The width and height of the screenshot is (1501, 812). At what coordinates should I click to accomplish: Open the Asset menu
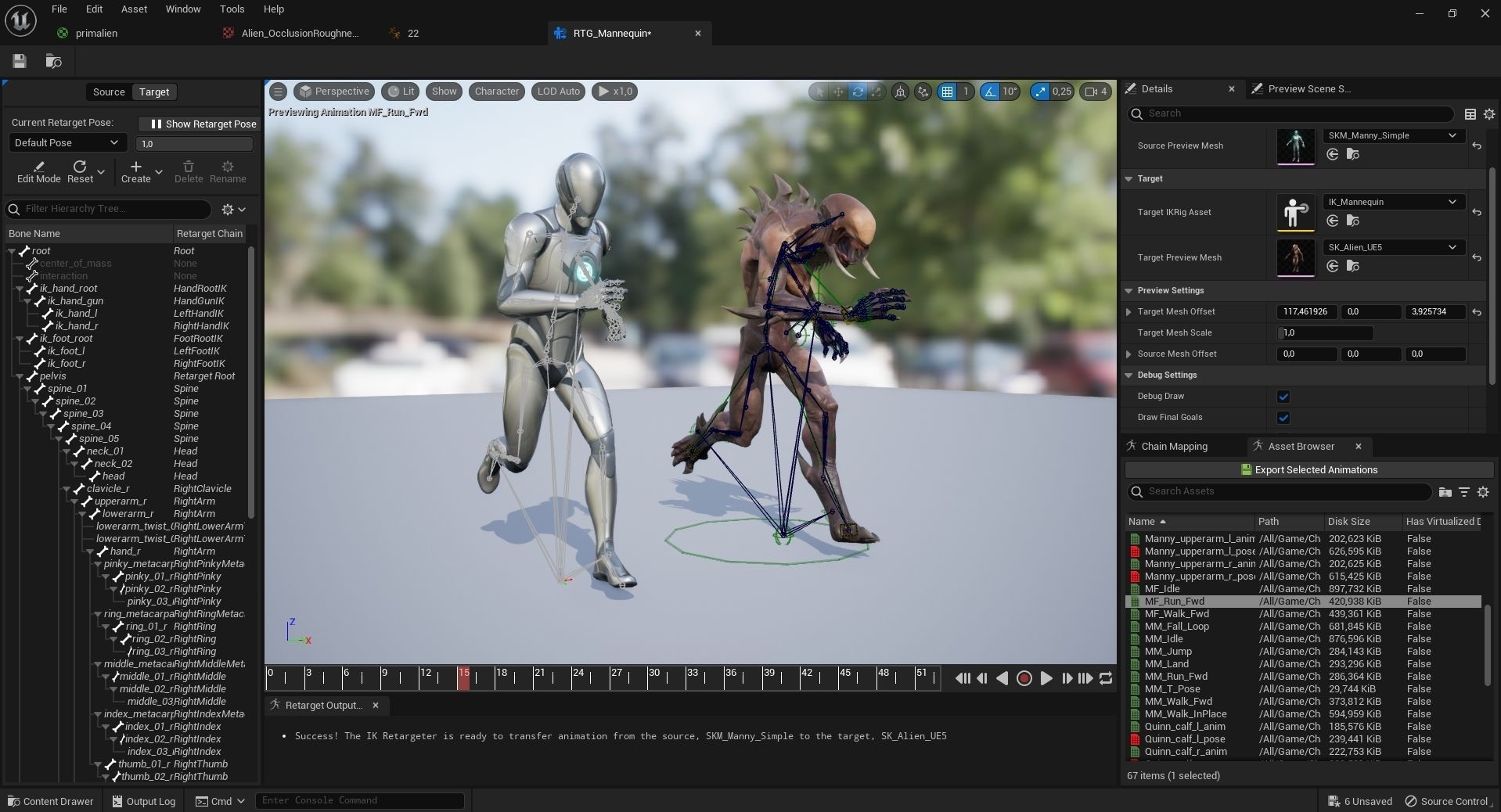coord(134,9)
